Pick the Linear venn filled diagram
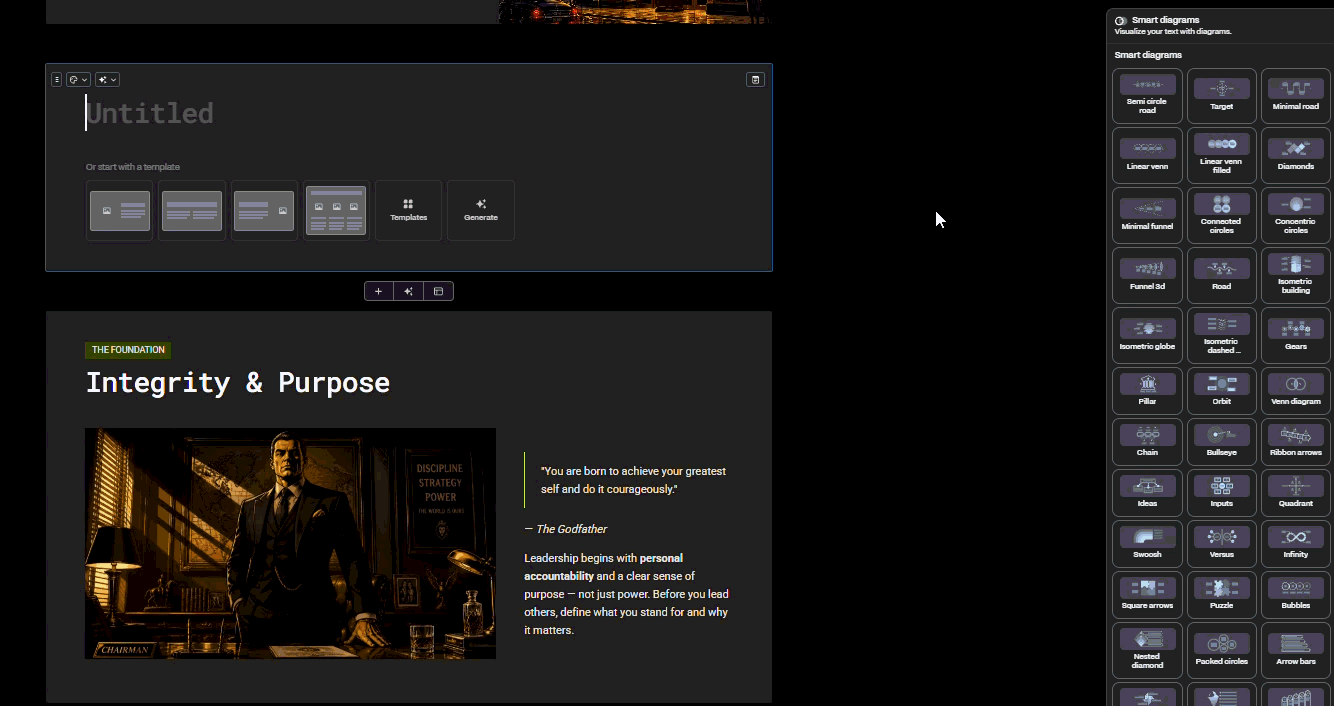 (1221, 156)
